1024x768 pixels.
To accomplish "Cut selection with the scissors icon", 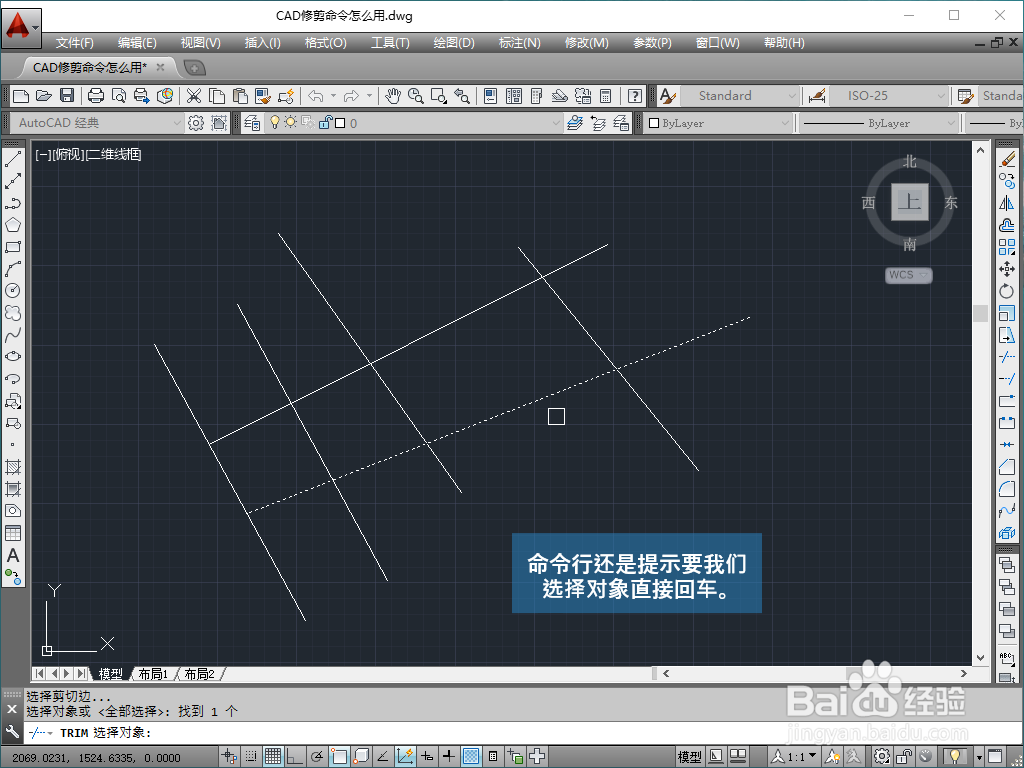I will (193, 96).
